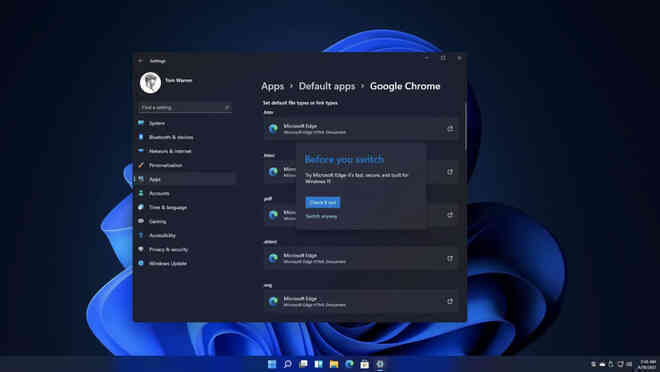Click the OneDrive cloud tray icon

[602, 364]
